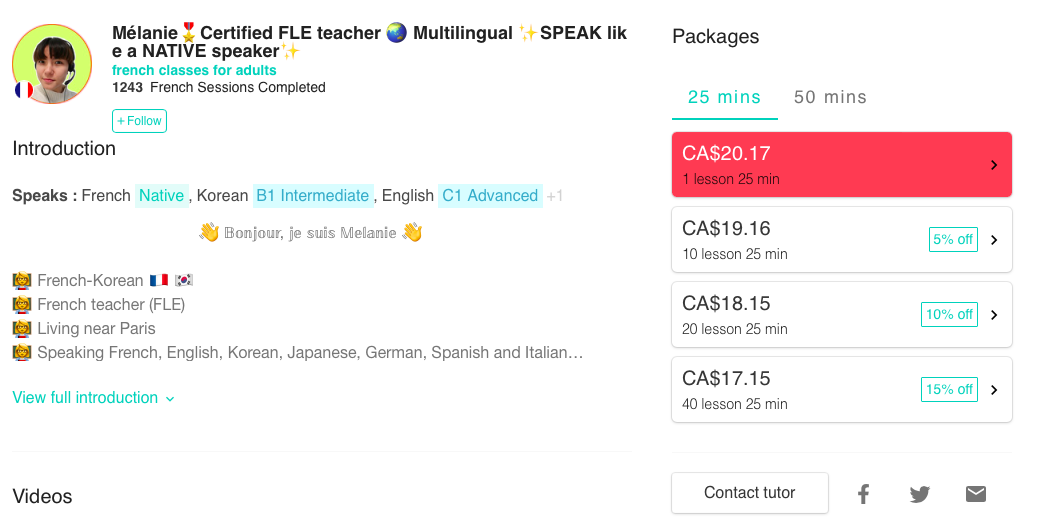
Task: Share tutor profile via email icon
Action: click(976, 494)
